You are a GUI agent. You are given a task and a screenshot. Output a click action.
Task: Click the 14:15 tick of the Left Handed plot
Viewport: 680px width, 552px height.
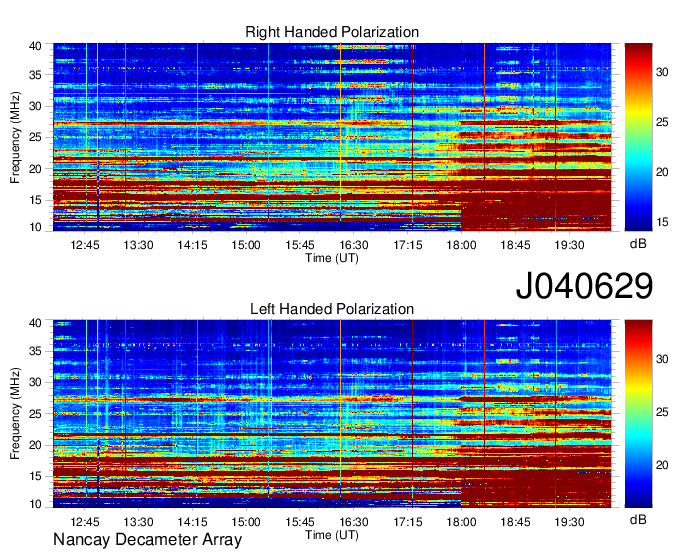click(192, 522)
